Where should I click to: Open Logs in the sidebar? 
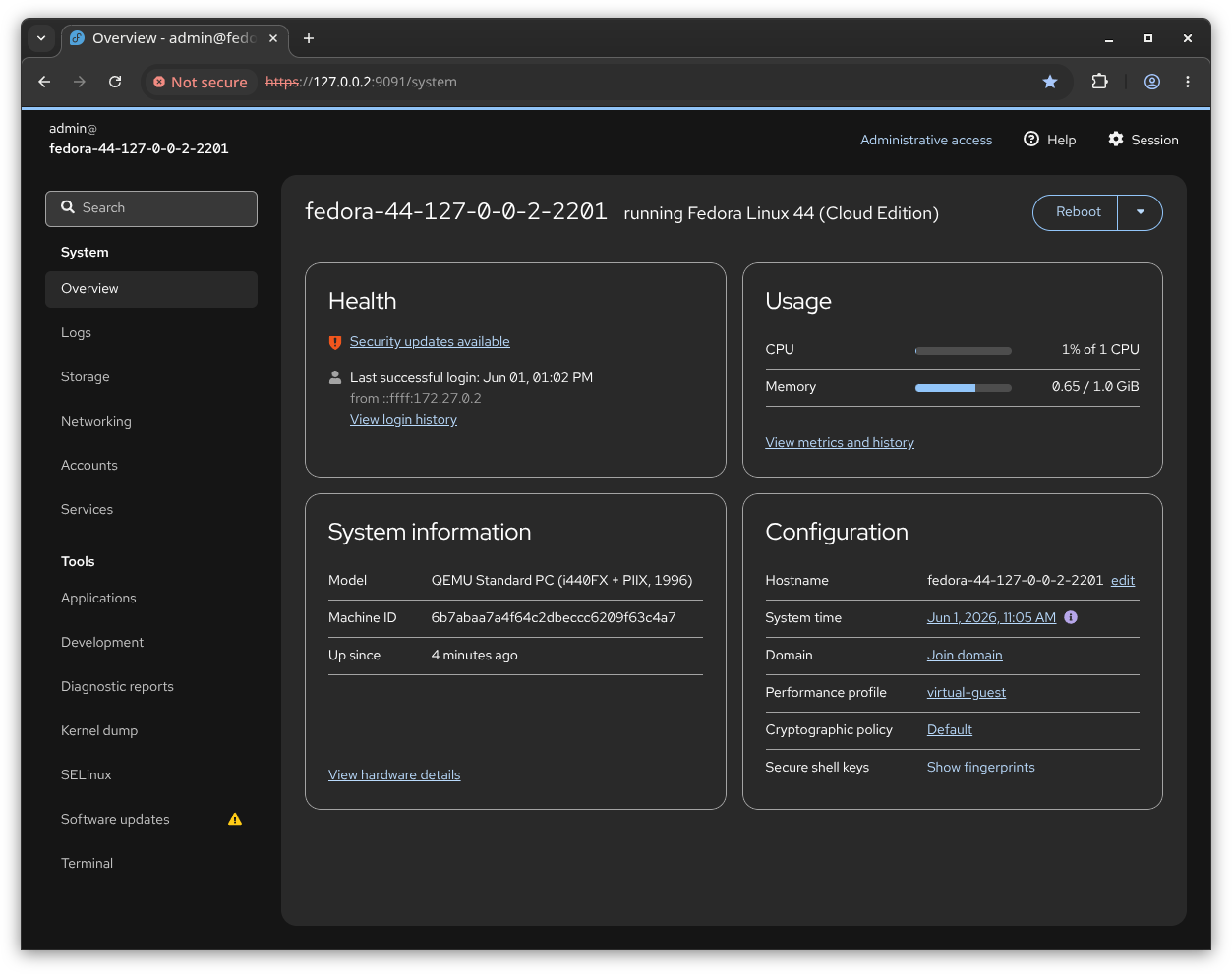click(151, 333)
